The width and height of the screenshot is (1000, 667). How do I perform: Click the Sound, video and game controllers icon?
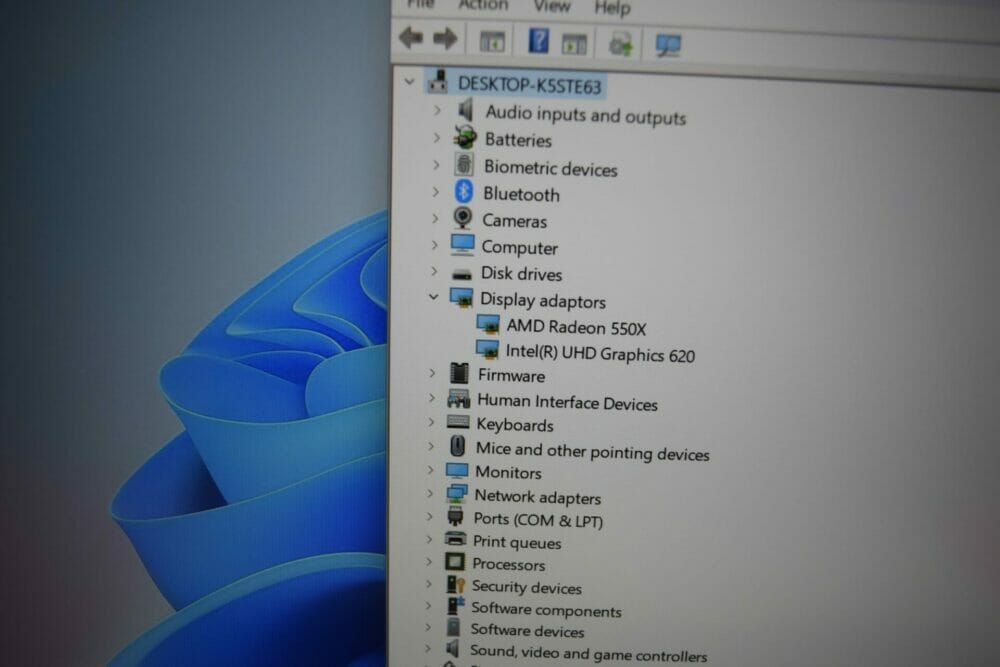click(x=452, y=649)
